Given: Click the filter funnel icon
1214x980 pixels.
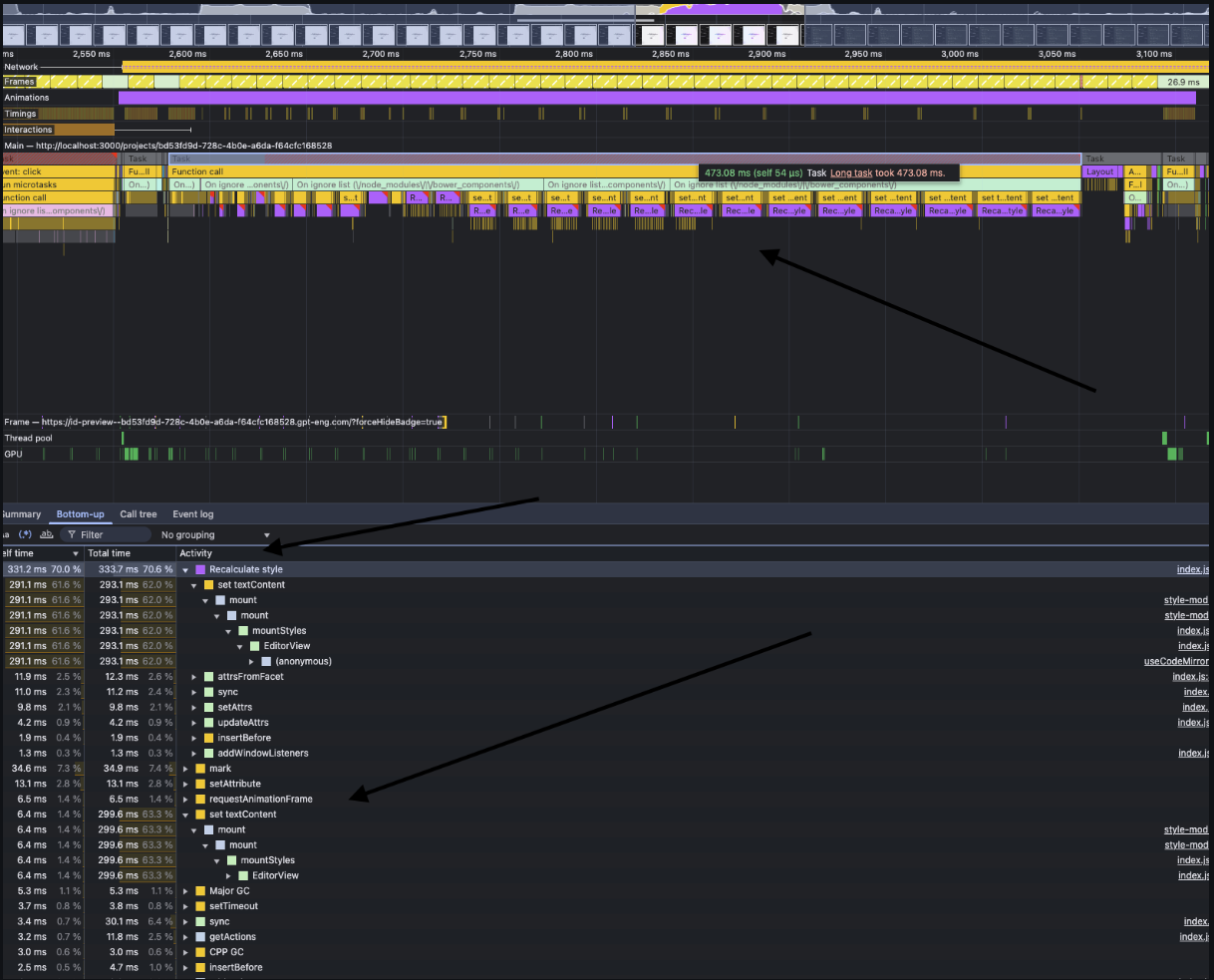Looking at the screenshot, I should (x=72, y=535).
